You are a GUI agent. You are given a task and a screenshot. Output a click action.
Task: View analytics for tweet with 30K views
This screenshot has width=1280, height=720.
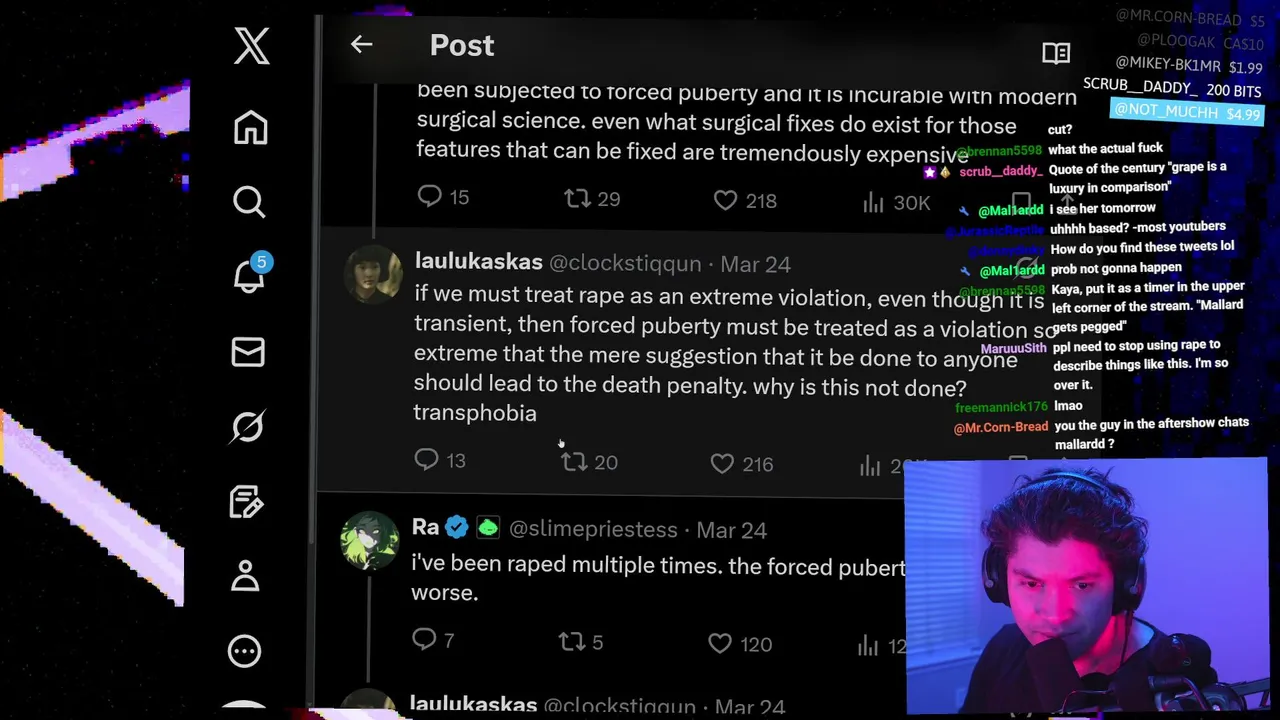click(874, 202)
